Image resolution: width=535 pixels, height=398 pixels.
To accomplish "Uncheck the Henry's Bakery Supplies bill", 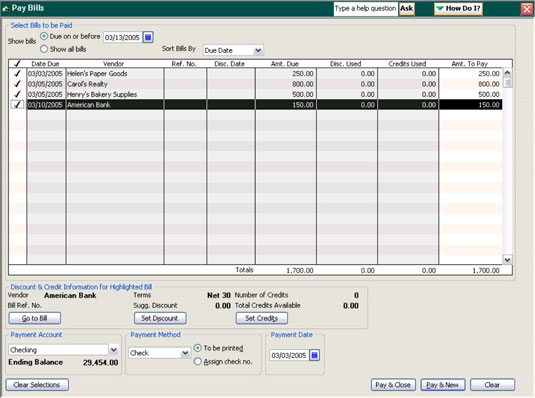I will pyautogui.click(x=17, y=94).
